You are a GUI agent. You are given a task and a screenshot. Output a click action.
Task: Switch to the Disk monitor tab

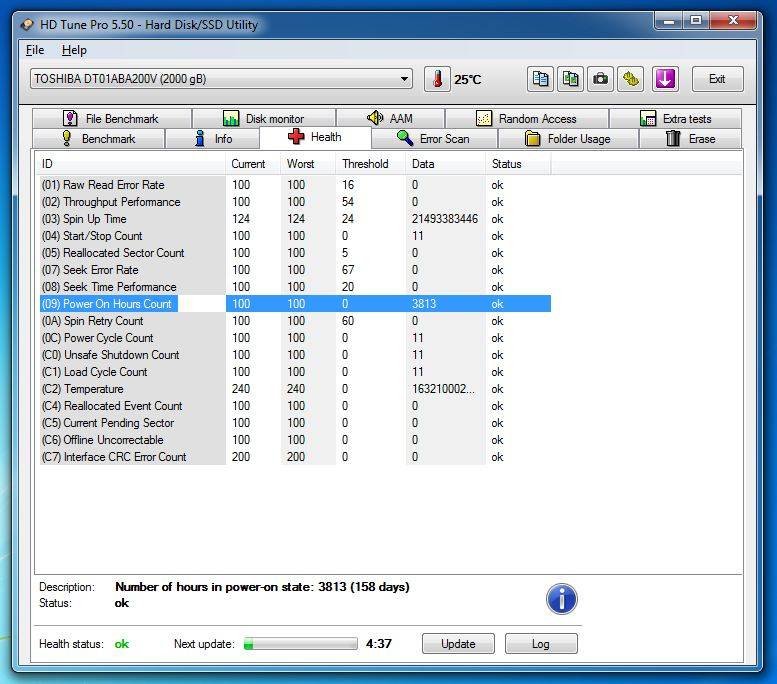(x=264, y=118)
